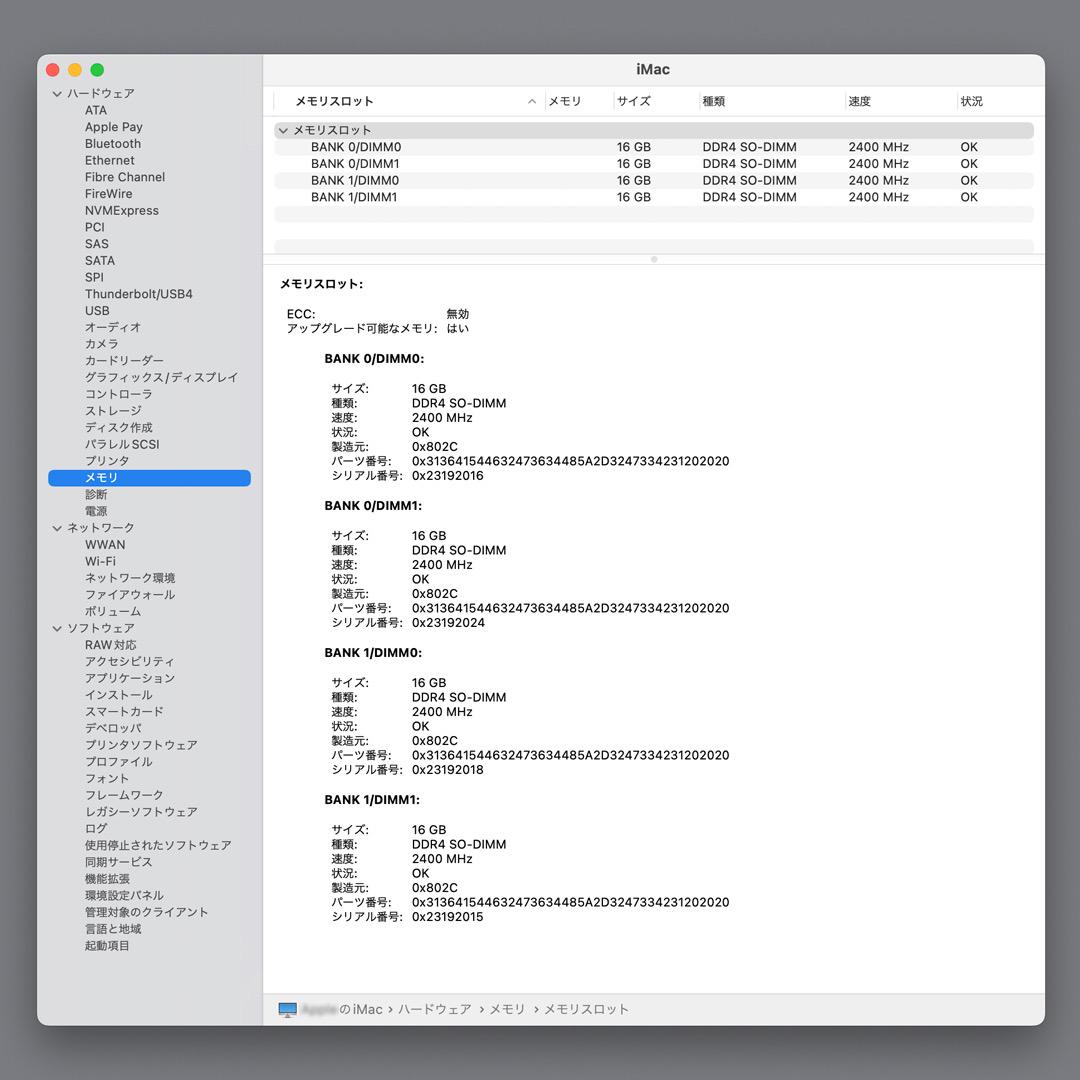Select インストール in the sidebar
Viewport: 1080px width, 1080px height.
click(118, 695)
